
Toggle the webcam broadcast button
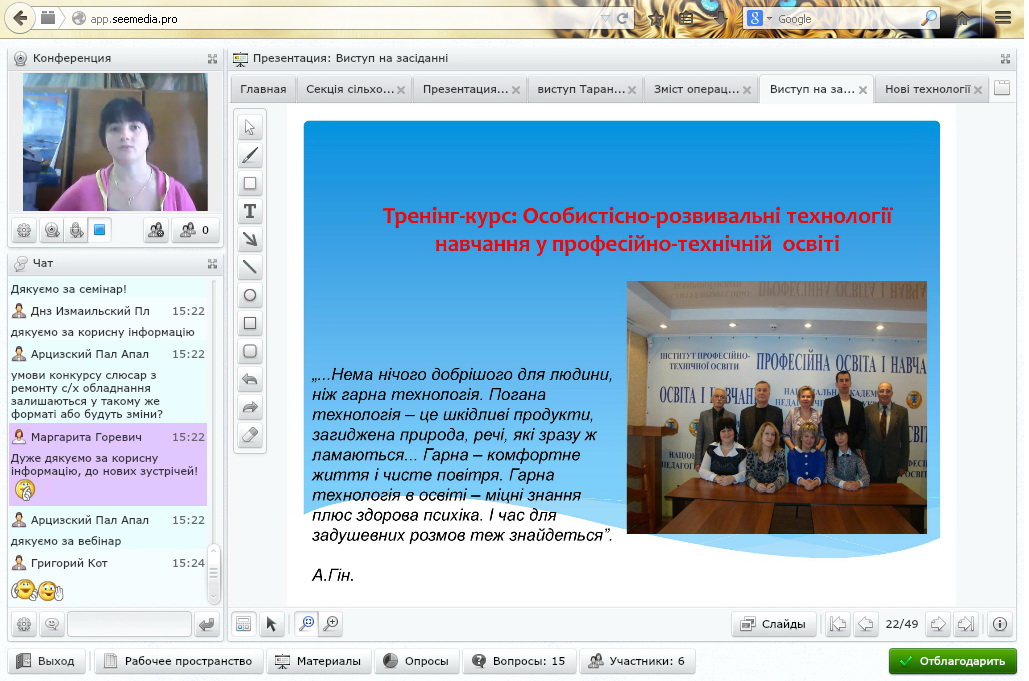[51, 230]
